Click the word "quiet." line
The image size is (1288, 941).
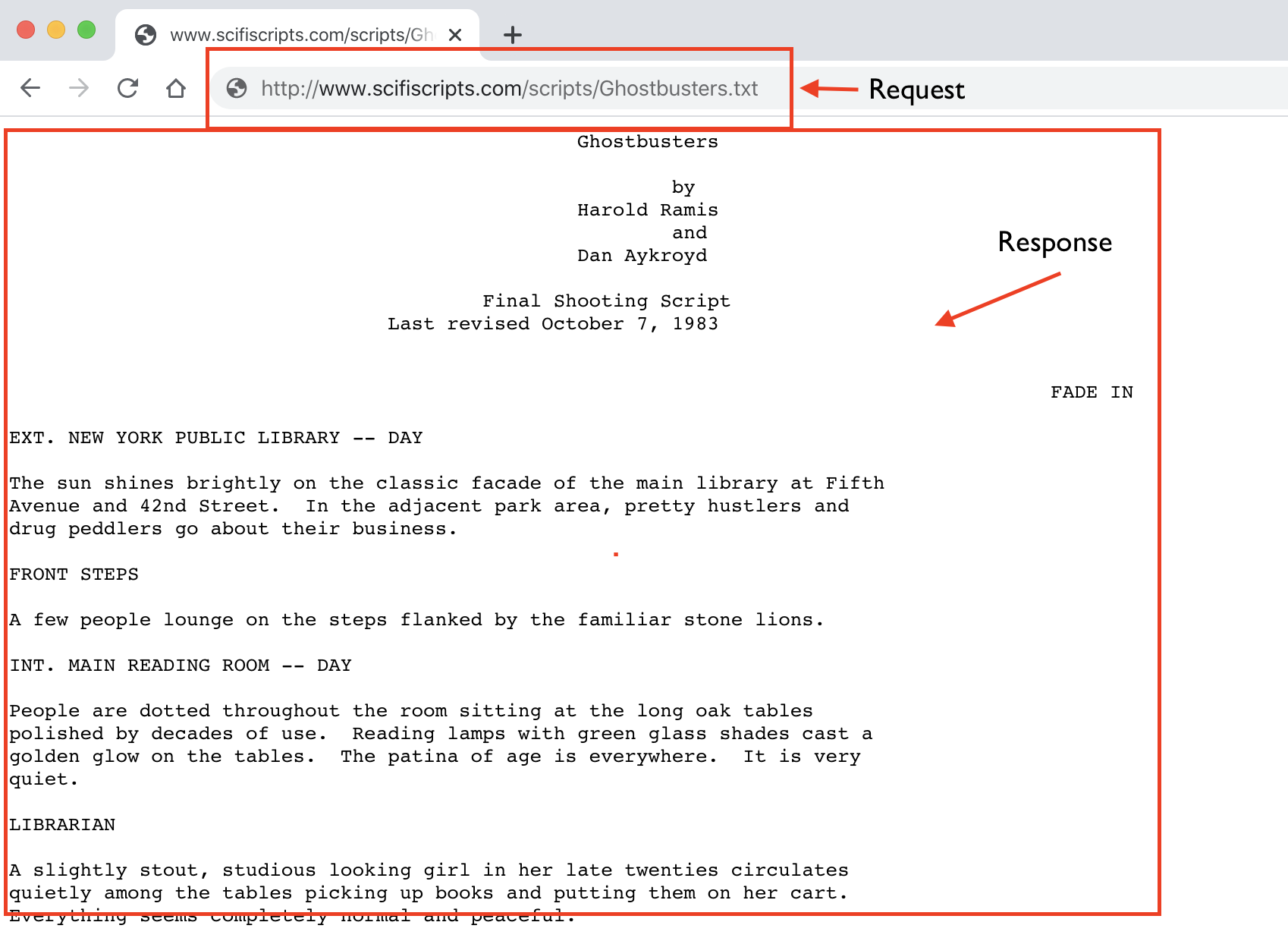pyautogui.click(x=43, y=779)
